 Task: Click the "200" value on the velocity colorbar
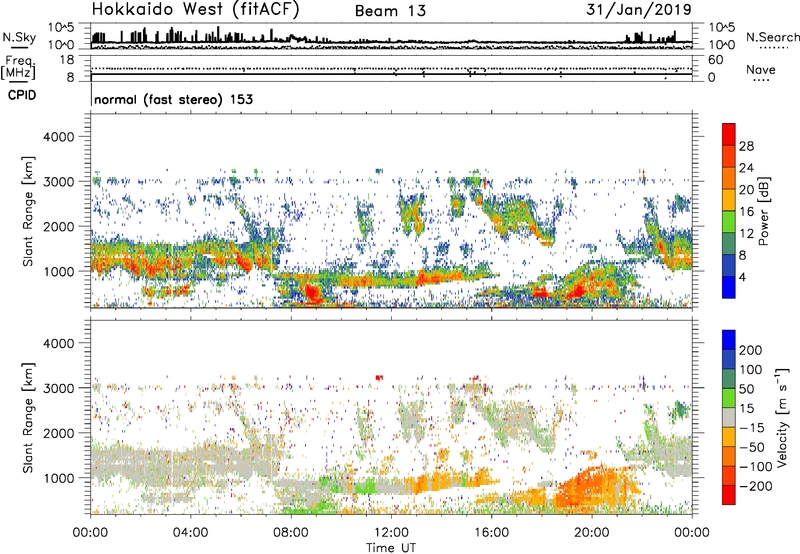click(x=751, y=350)
